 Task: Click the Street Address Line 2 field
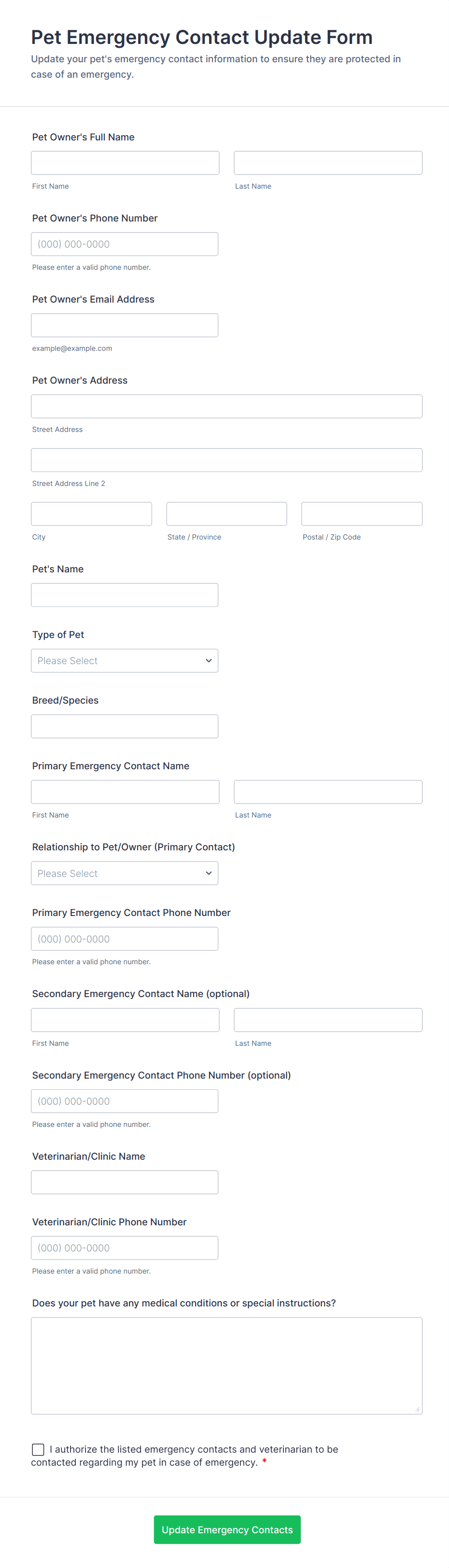point(226,460)
